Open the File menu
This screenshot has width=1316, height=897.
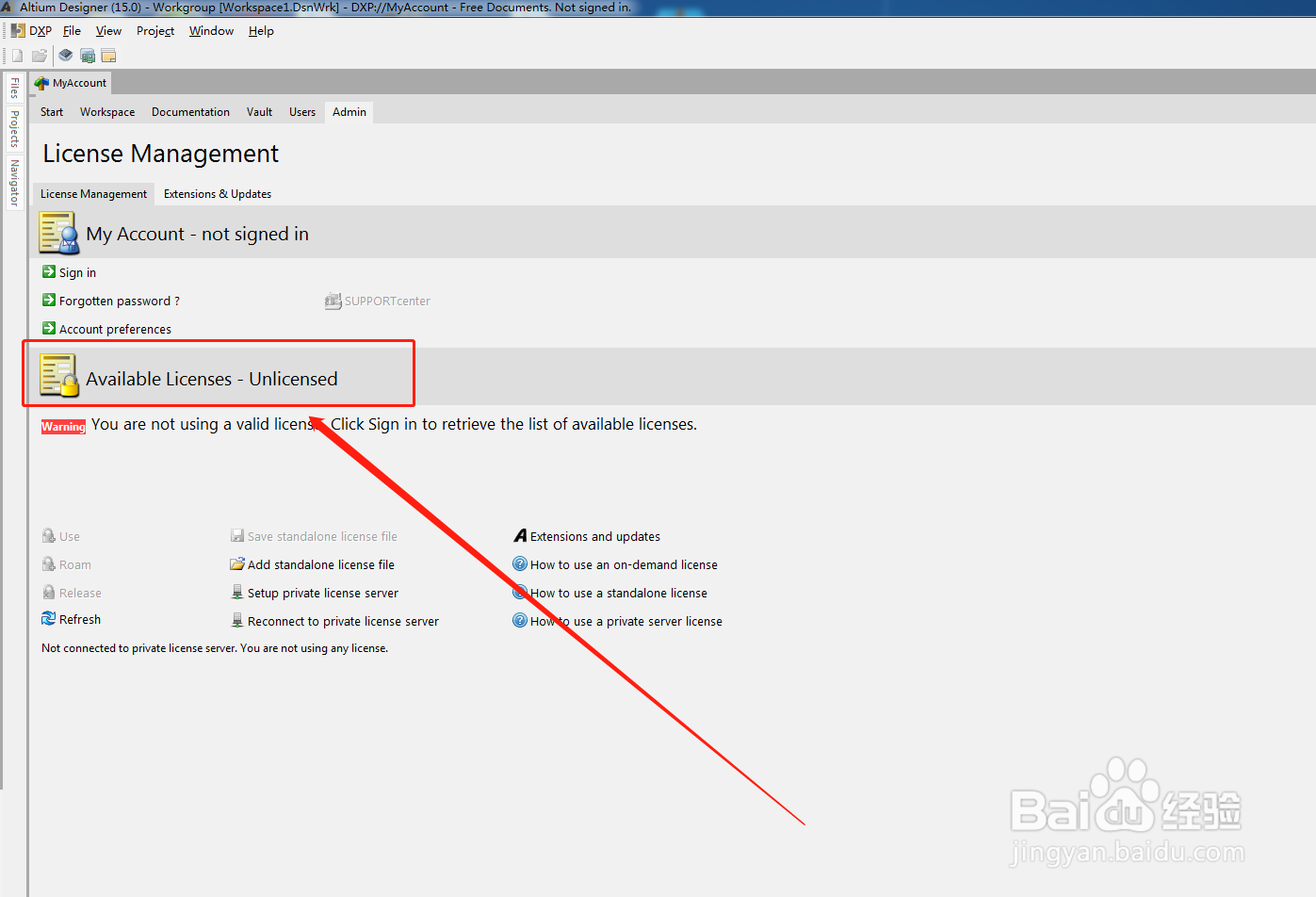click(72, 31)
